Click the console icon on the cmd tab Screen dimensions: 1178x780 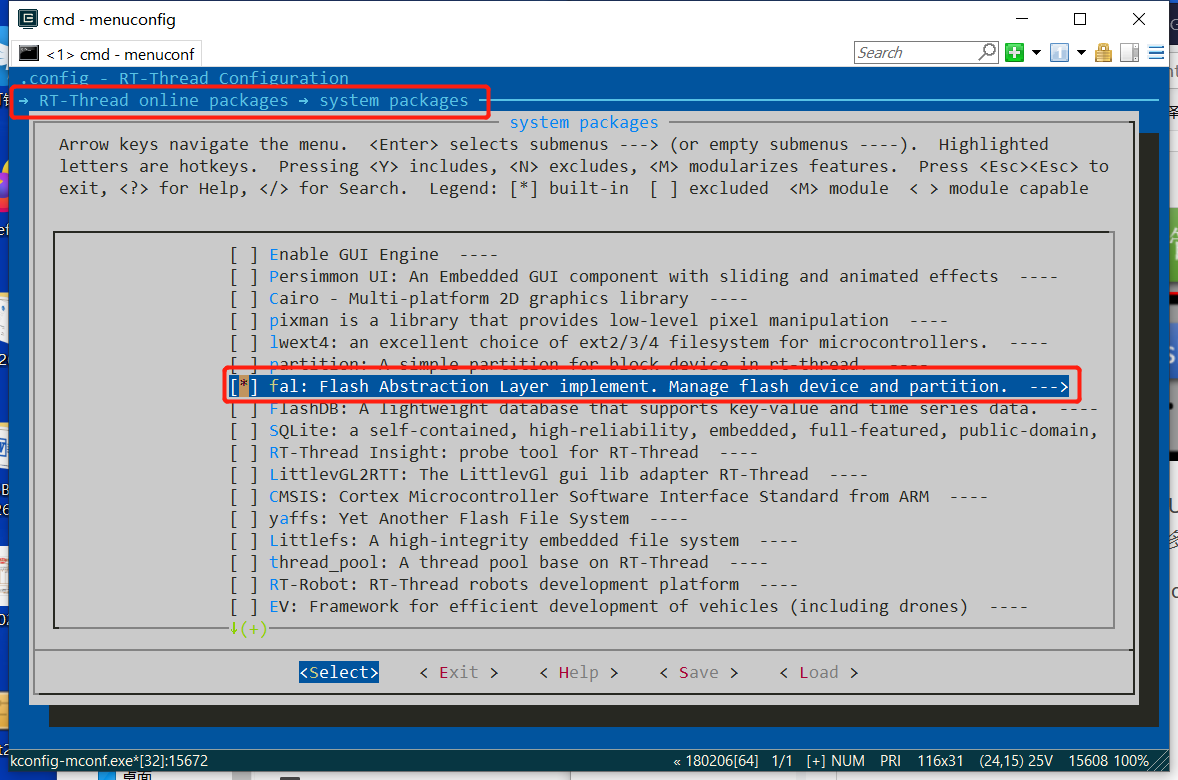[29, 53]
